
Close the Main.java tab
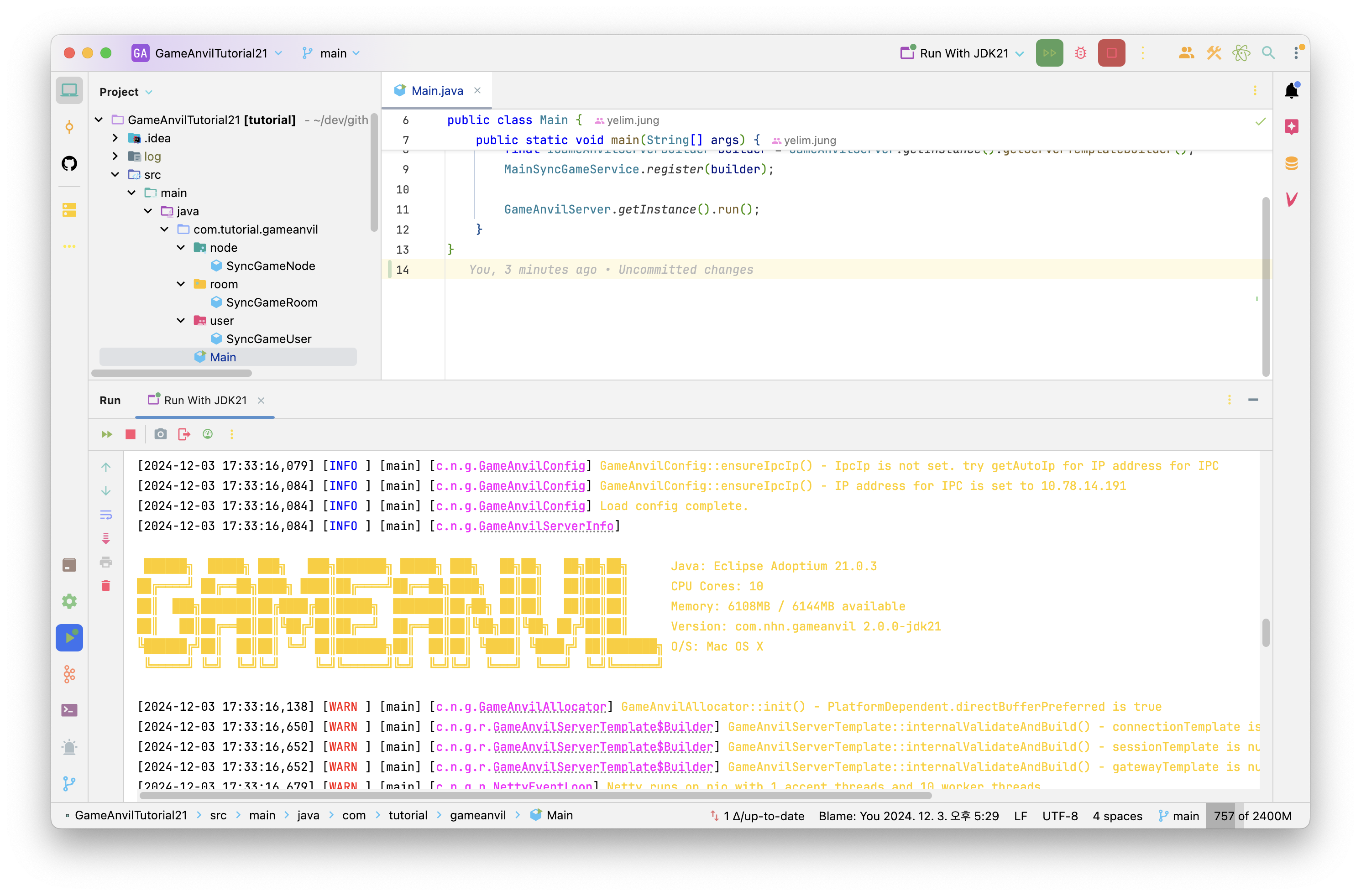point(477,90)
